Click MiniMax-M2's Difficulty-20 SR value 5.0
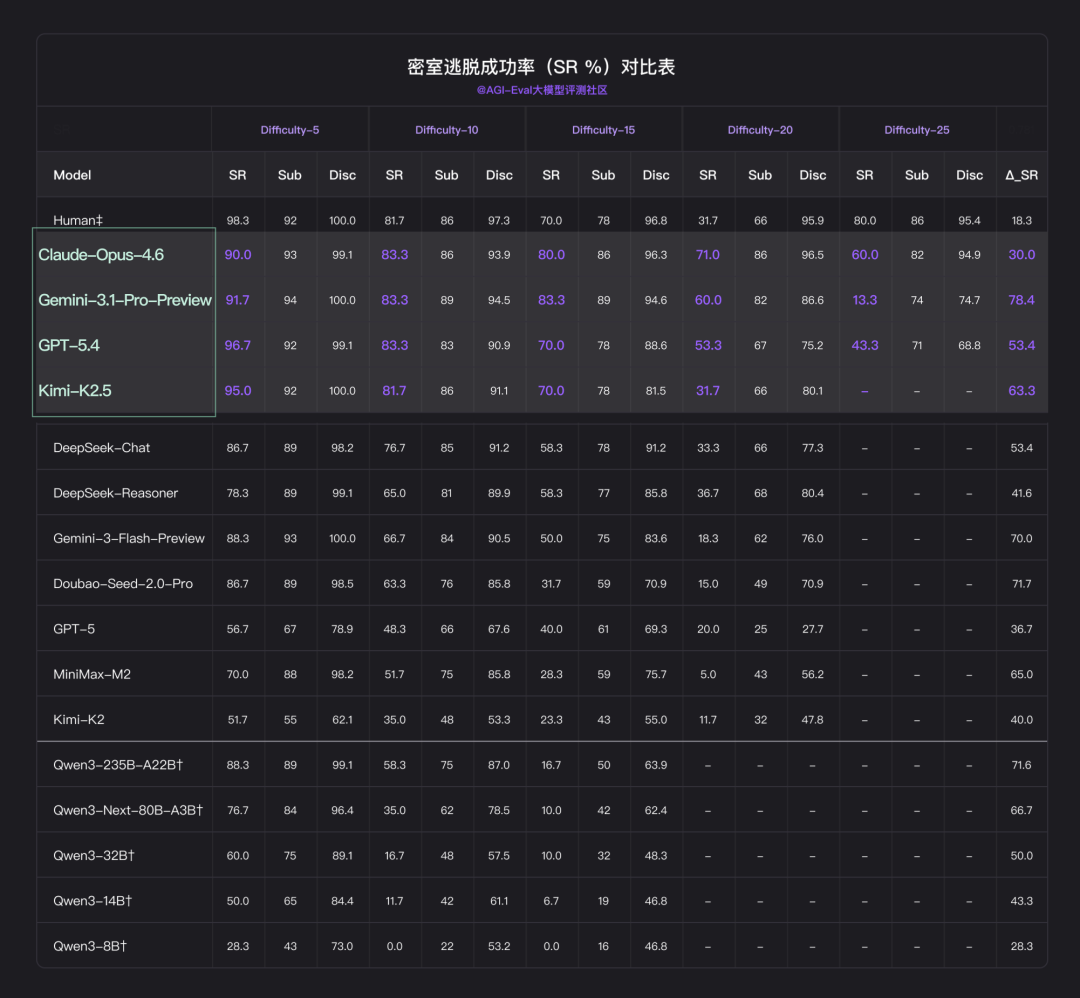 tap(708, 674)
